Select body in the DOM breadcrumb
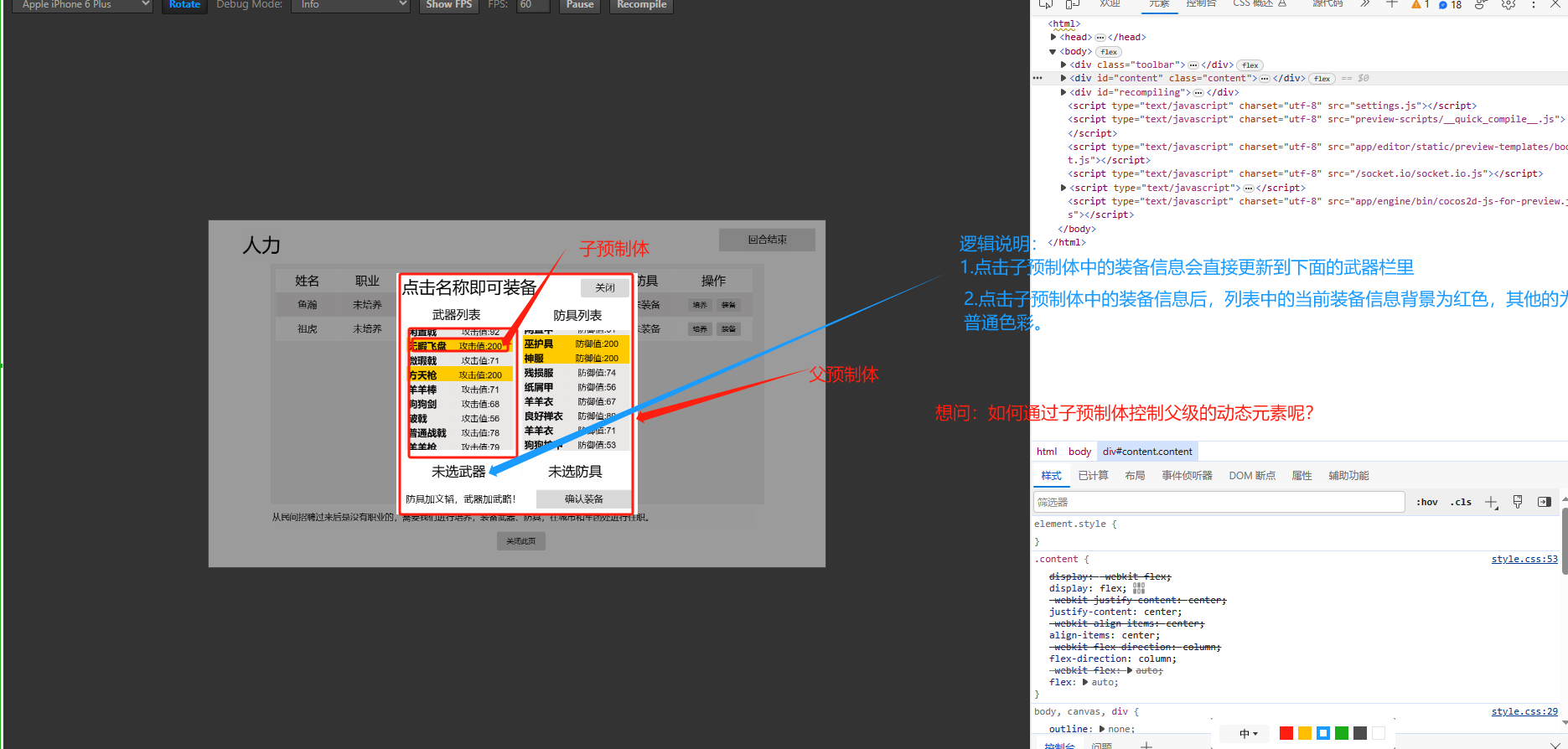This screenshot has height=749, width=1568. 1079,452
